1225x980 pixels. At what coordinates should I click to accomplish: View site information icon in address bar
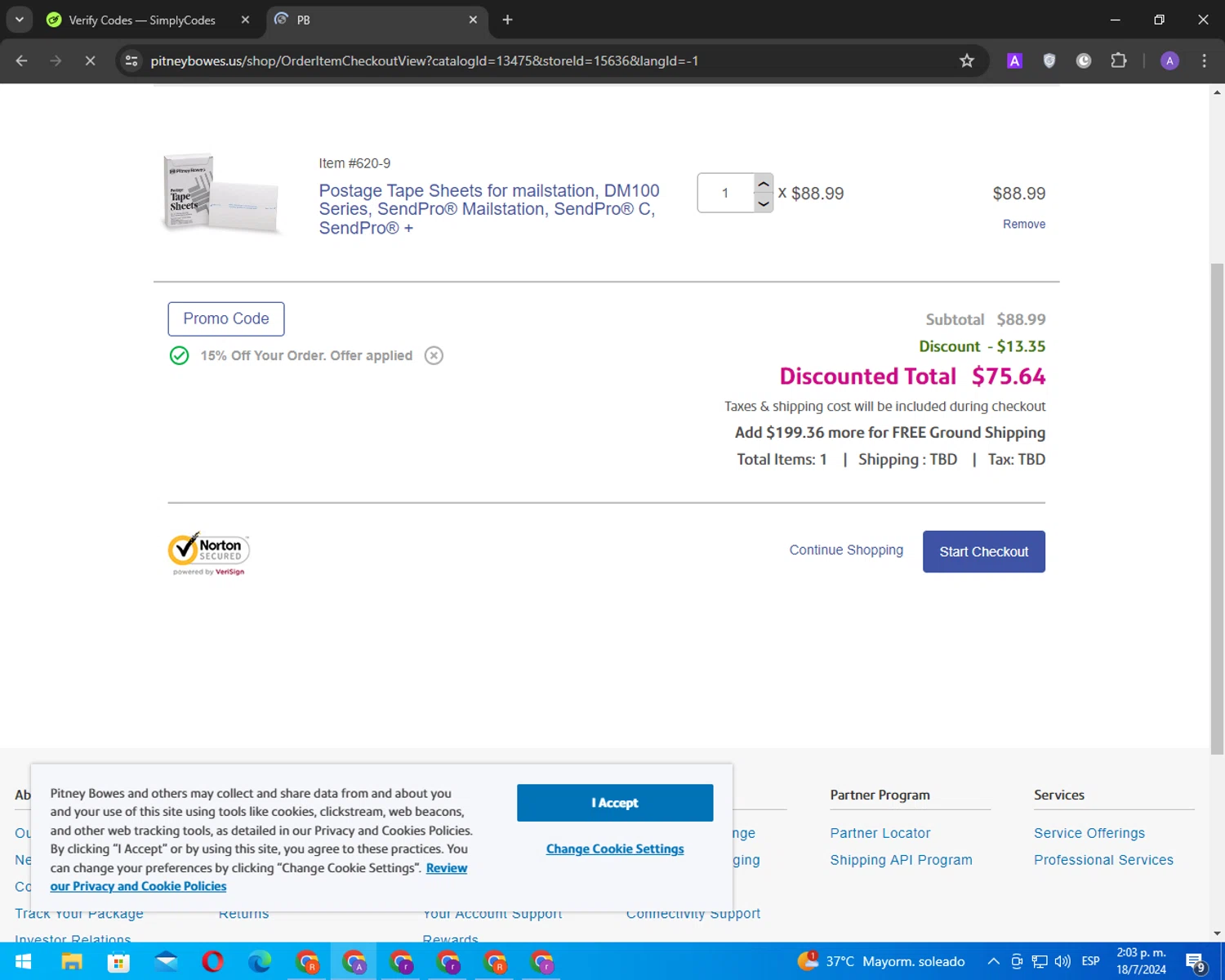pyautogui.click(x=131, y=60)
